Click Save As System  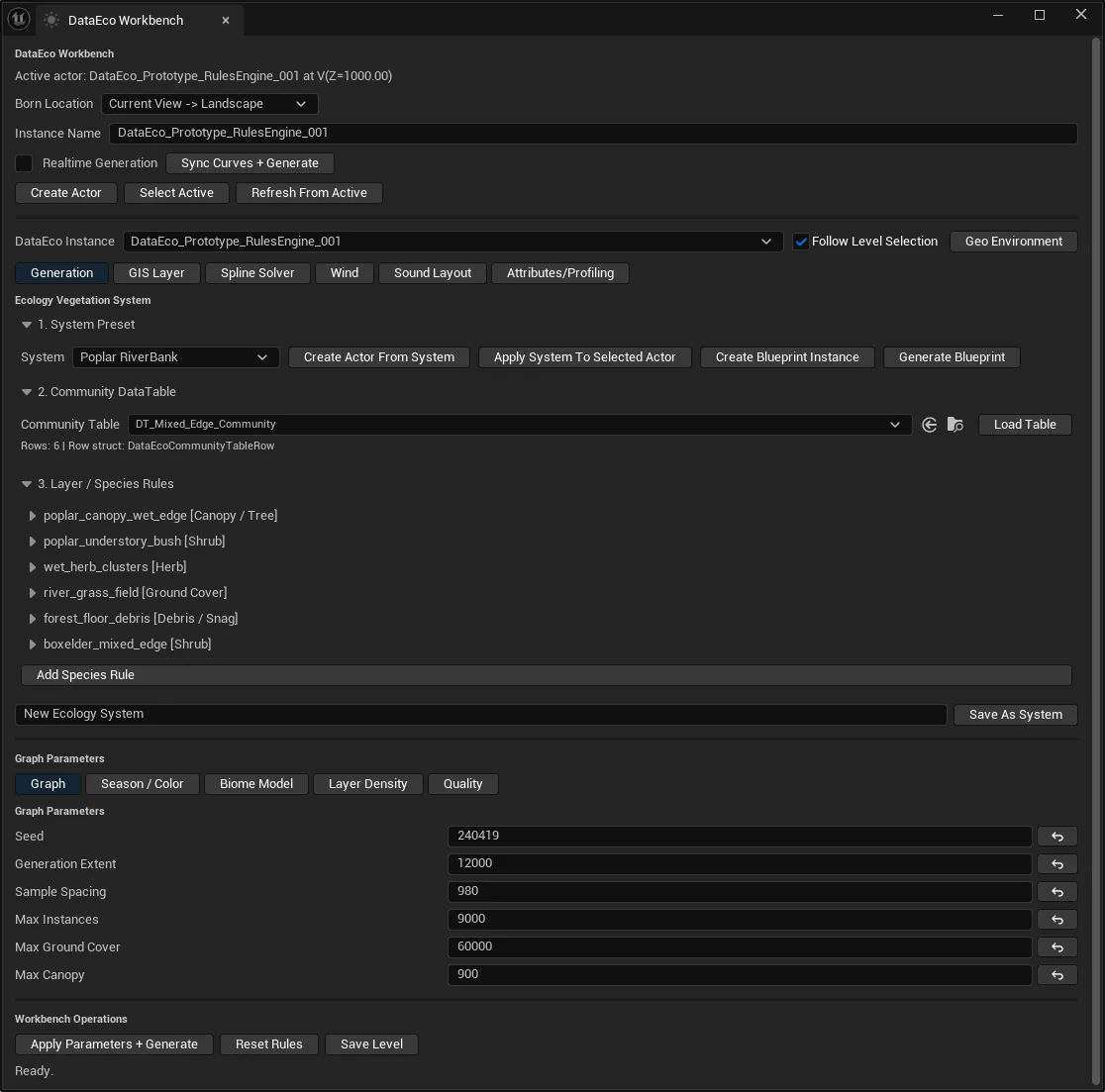point(1016,715)
